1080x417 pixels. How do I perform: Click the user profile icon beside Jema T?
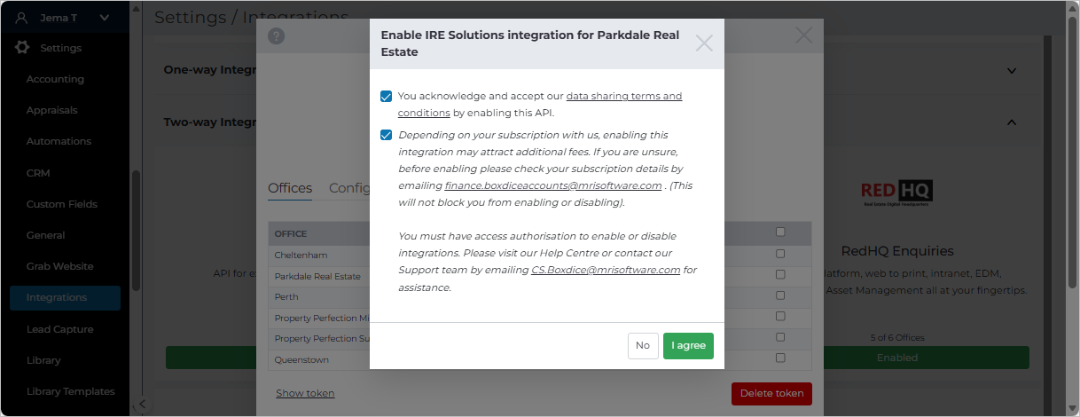point(21,18)
